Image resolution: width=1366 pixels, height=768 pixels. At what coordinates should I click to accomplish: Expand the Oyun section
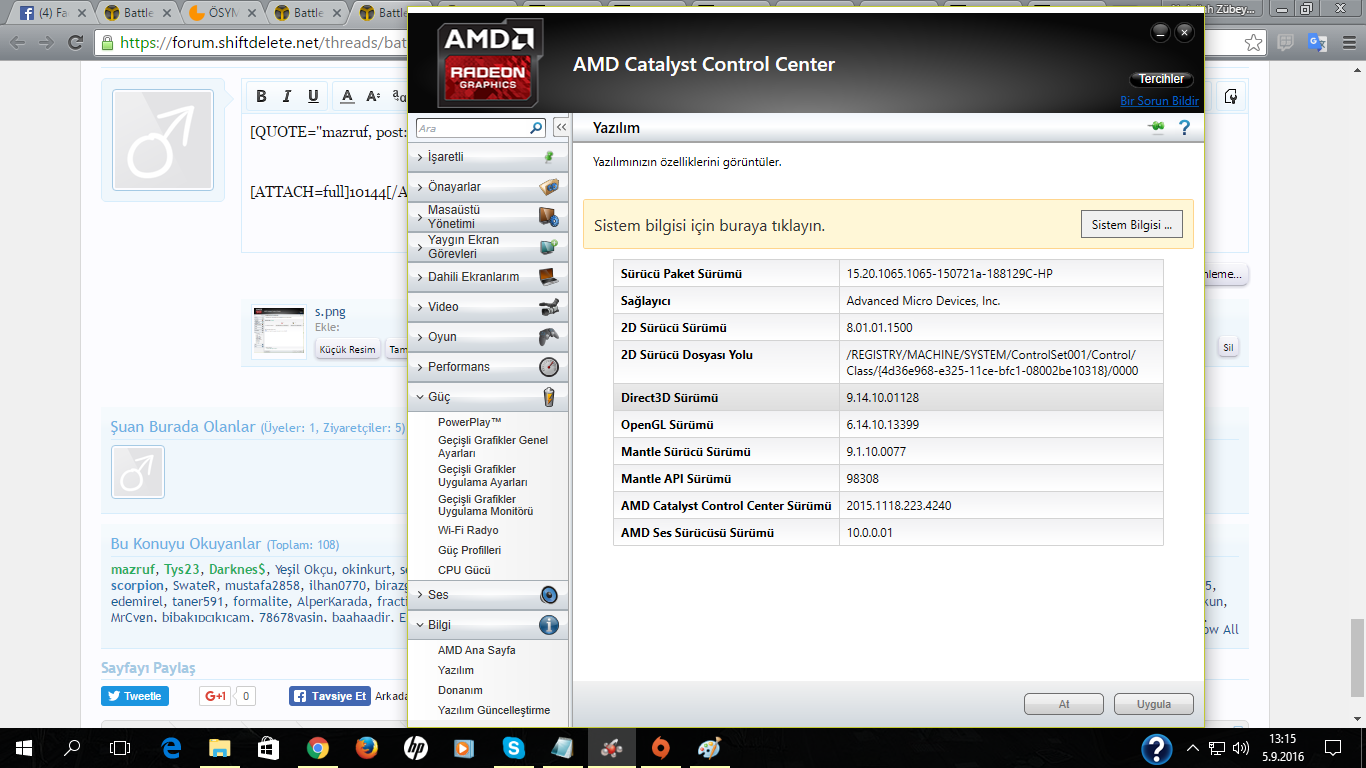point(488,337)
